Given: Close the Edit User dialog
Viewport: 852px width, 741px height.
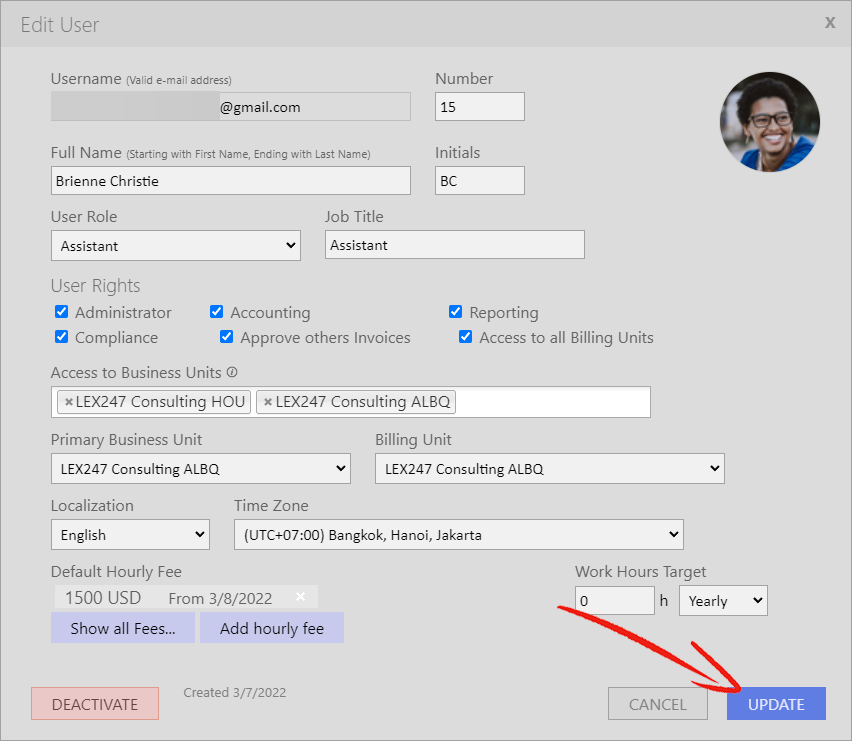Looking at the screenshot, I should [x=830, y=22].
